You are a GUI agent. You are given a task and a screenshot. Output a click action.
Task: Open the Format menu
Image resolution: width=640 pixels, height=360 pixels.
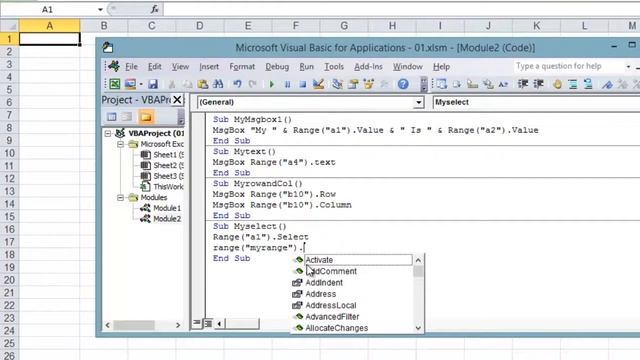(x=242, y=67)
